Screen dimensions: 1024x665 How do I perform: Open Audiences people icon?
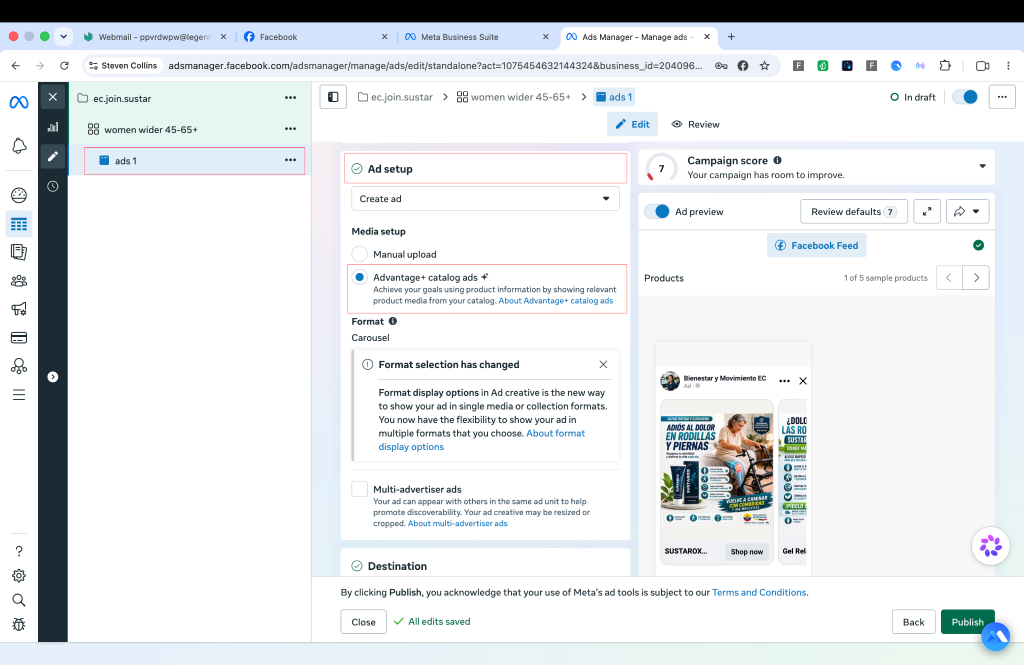pyautogui.click(x=19, y=281)
